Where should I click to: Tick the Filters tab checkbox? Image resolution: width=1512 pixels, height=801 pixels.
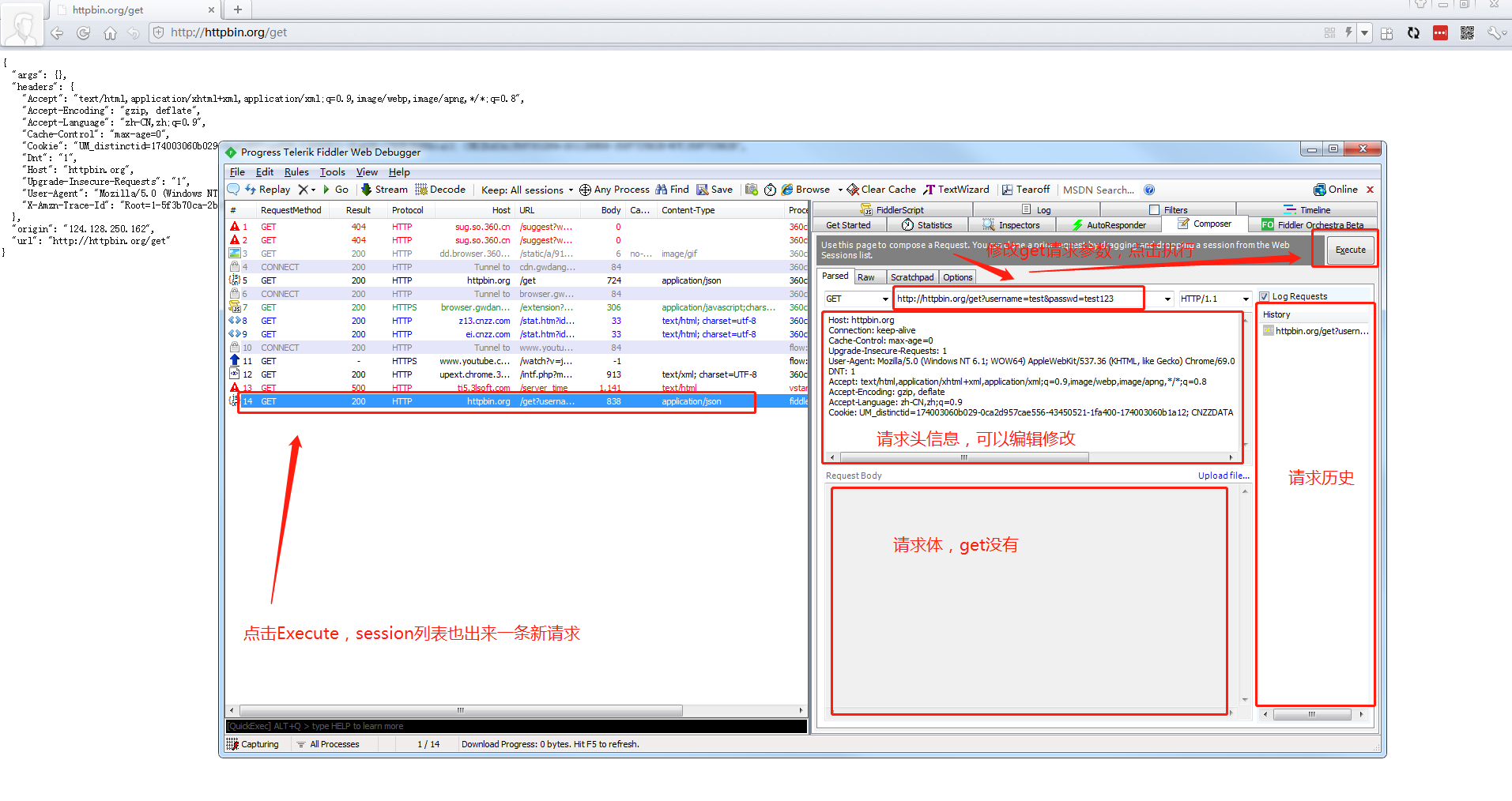(x=1154, y=210)
